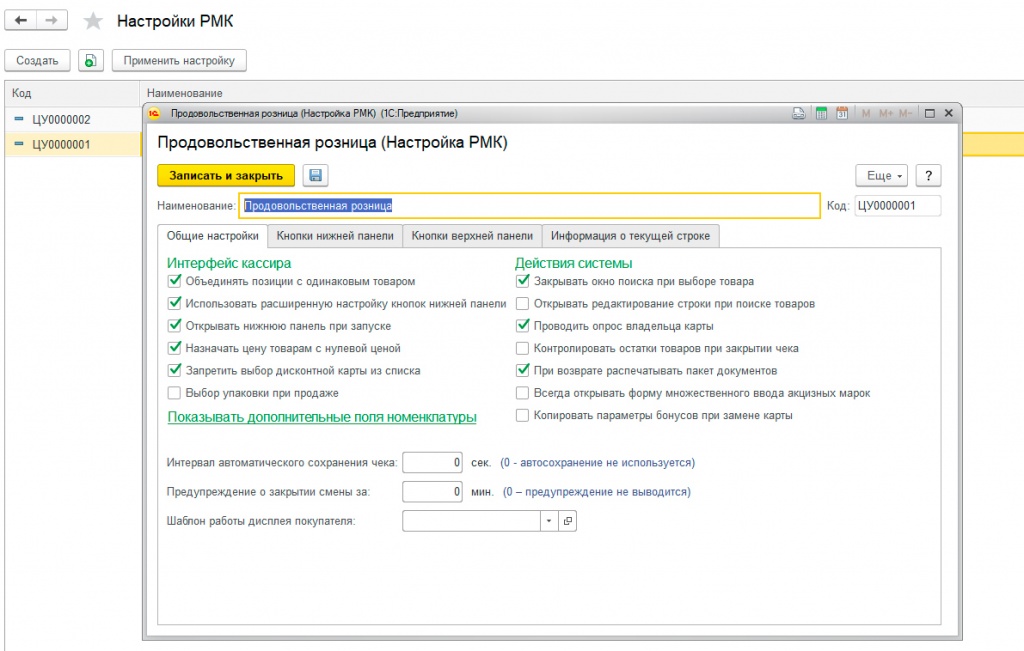Toggle Закрывать окно поиска при выборе товара
The image size is (1024, 651).
[x=522, y=281]
